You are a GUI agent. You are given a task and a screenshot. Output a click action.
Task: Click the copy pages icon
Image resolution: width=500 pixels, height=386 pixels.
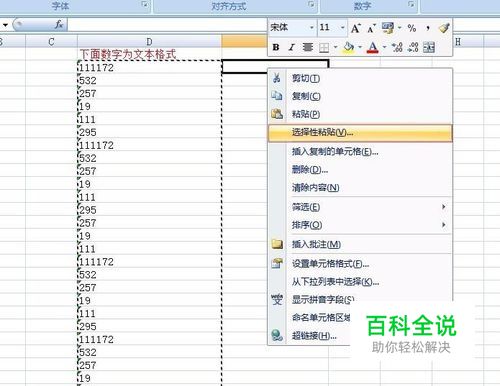click(x=277, y=96)
